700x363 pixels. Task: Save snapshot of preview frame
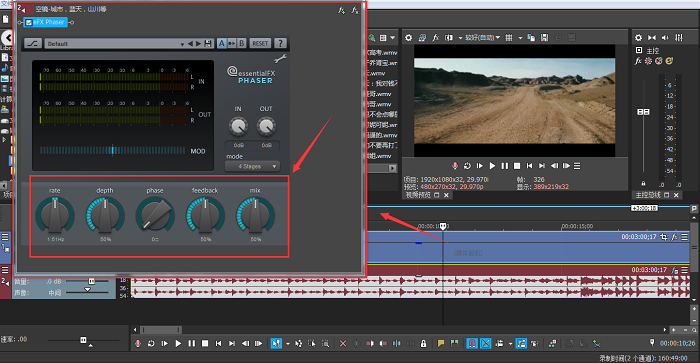tap(544, 38)
